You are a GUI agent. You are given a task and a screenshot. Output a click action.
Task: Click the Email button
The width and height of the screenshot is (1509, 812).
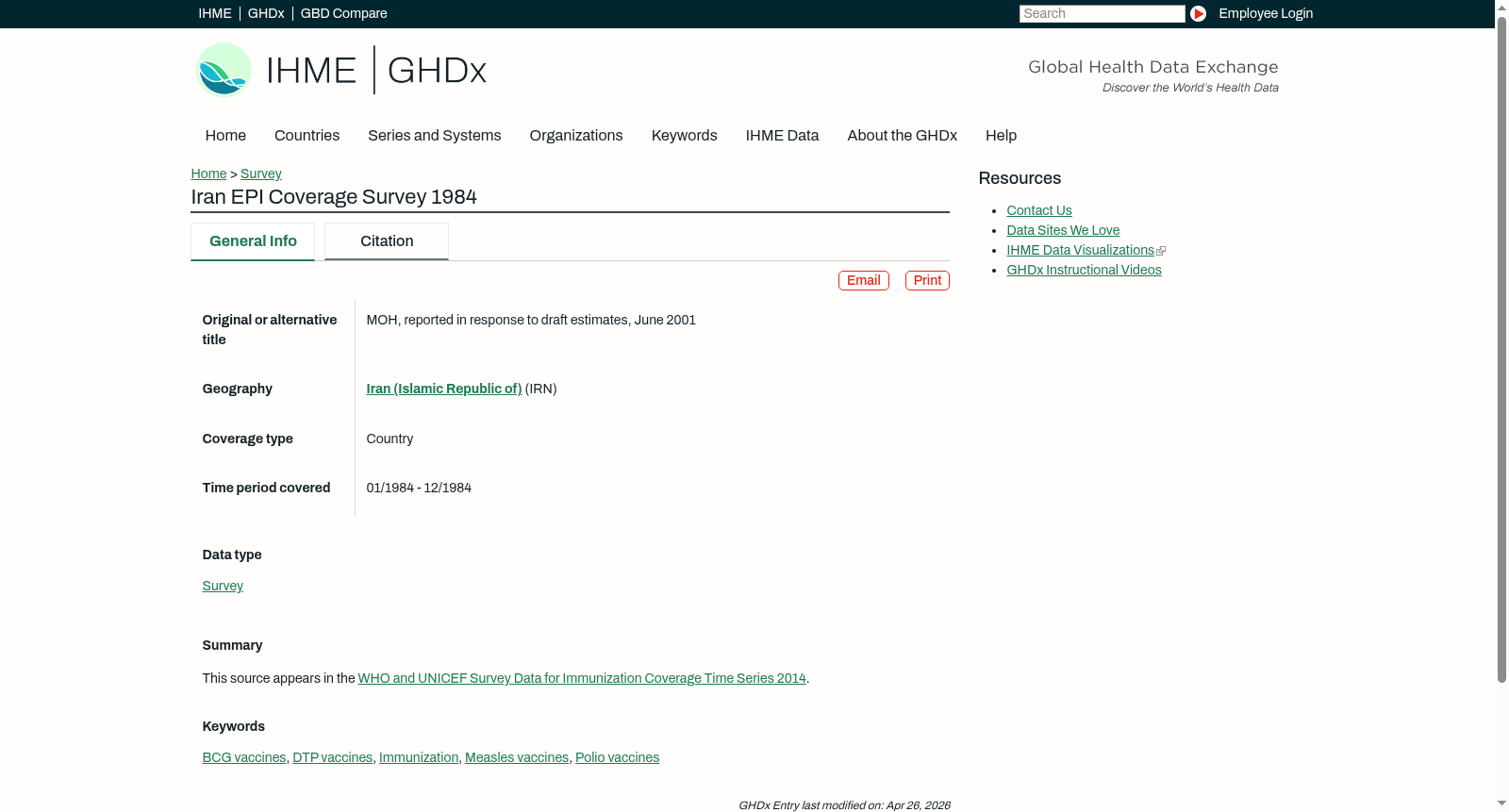tap(864, 280)
